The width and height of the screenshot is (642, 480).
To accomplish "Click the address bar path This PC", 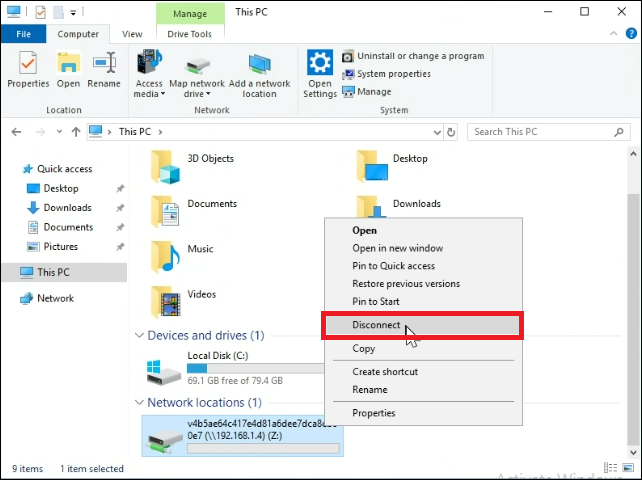I will [x=135, y=132].
